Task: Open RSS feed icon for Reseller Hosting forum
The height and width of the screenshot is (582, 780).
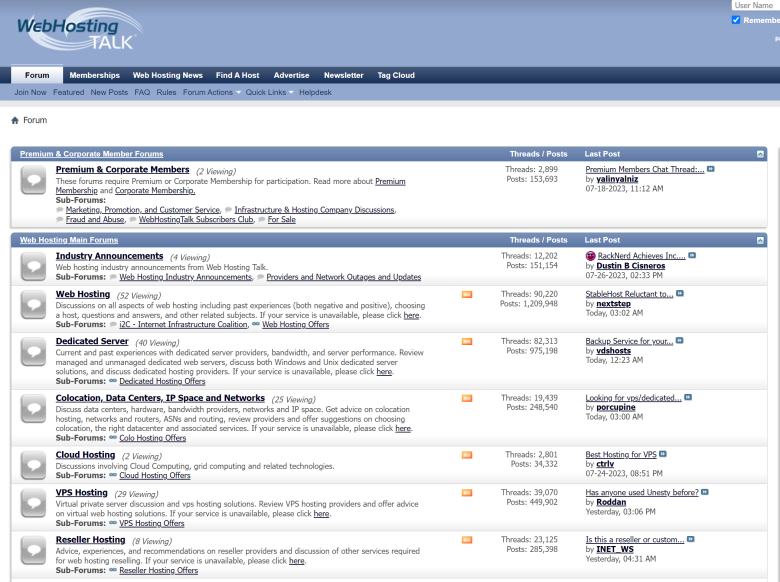Action: pyautogui.click(x=467, y=540)
